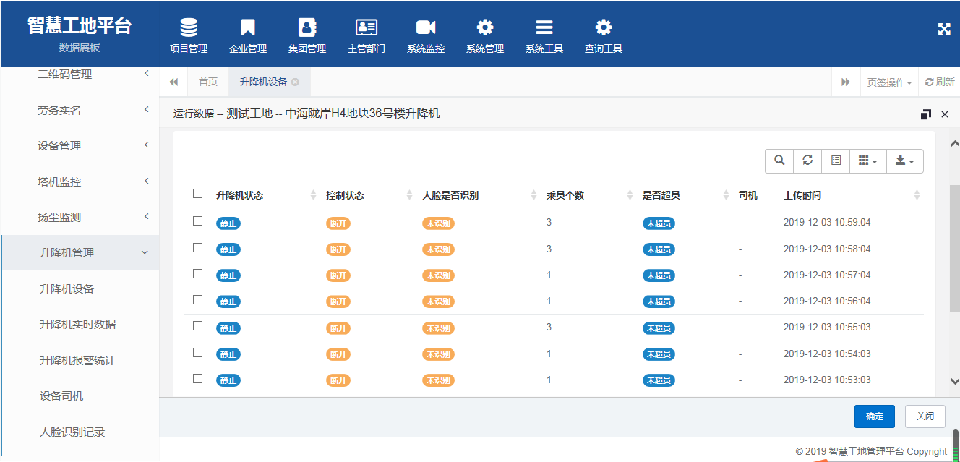Expand 劳务实名 in the sidebar
Image resolution: width=960 pixels, height=462 pixels.
80,110
